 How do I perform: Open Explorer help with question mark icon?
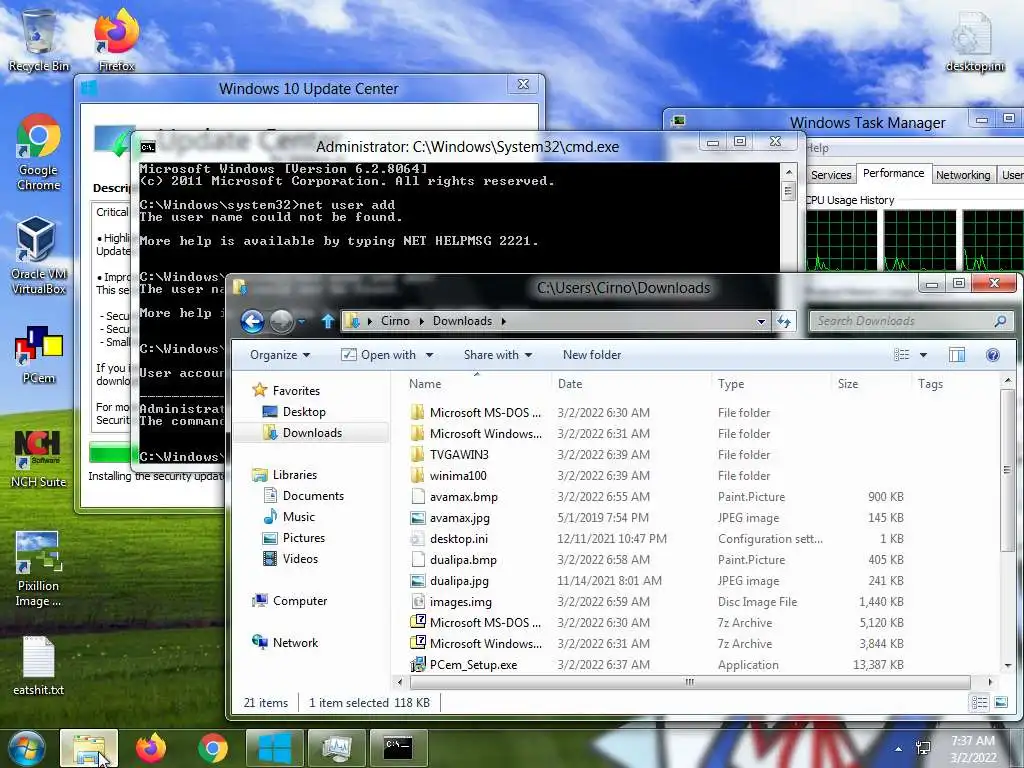tap(993, 355)
